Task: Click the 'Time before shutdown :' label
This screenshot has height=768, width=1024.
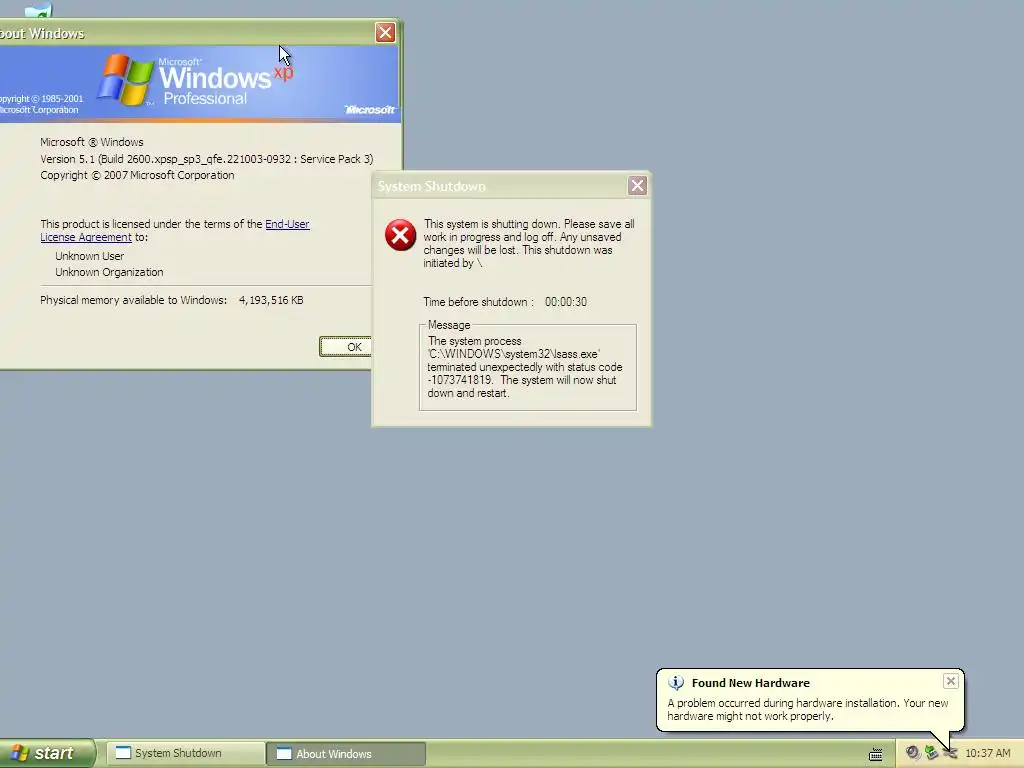Action: tap(478, 302)
